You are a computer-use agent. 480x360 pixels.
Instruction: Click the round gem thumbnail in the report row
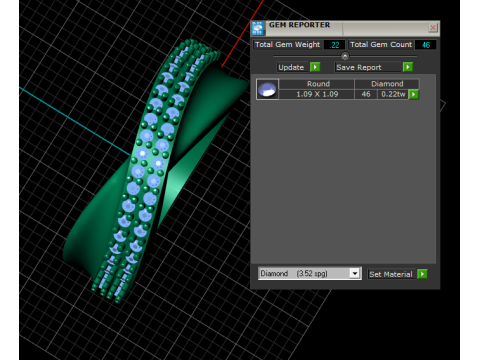267,89
